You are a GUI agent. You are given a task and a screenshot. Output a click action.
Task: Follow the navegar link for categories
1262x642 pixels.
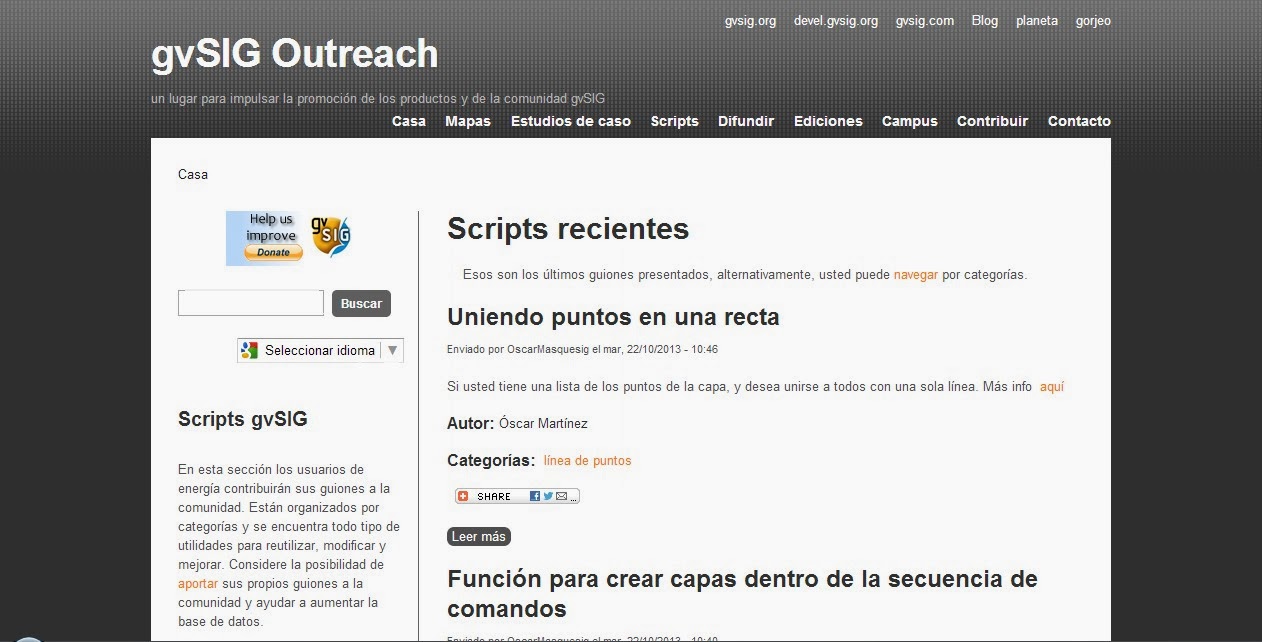coord(916,274)
